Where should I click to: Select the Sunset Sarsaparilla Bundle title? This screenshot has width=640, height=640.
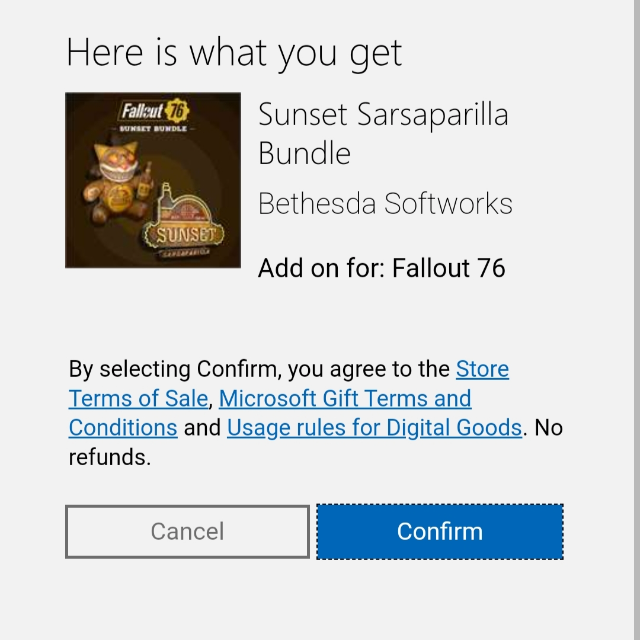tap(382, 133)
